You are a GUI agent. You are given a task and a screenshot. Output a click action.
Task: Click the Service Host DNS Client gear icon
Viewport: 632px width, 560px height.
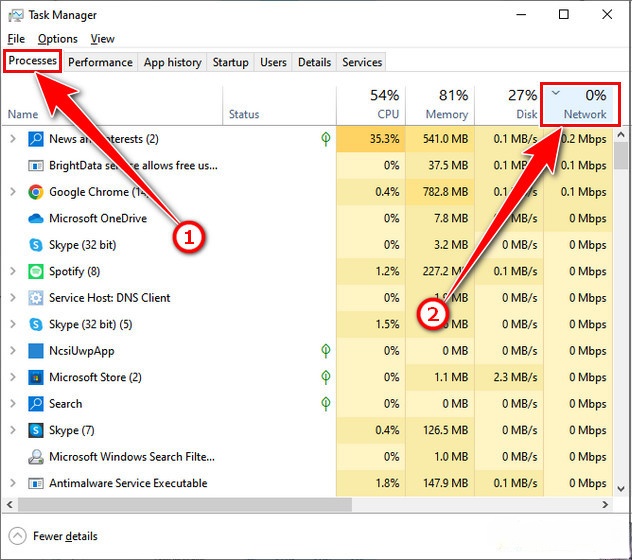(36, 298)
